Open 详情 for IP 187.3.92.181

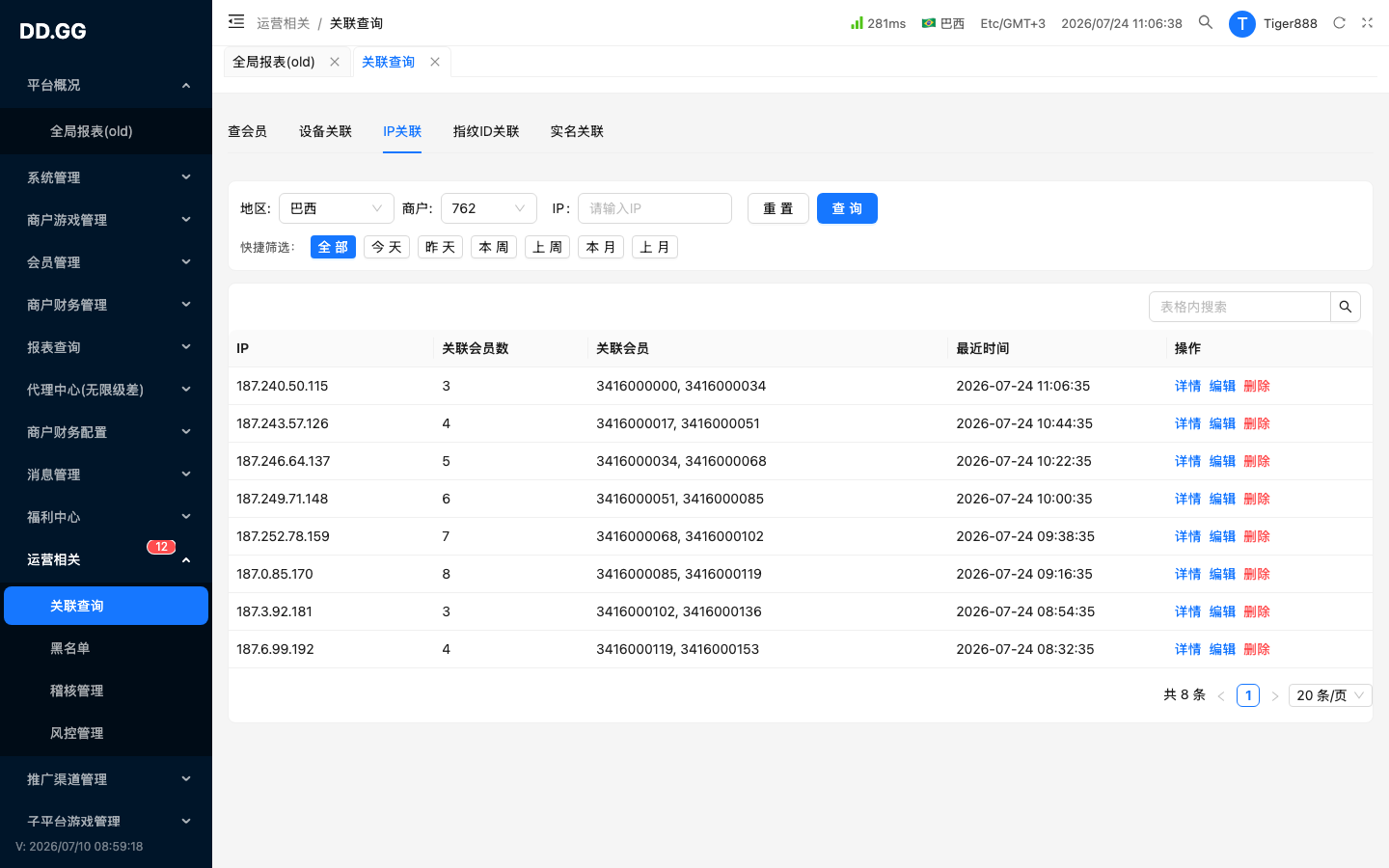pyautogui.click(x=1187, y=611)
